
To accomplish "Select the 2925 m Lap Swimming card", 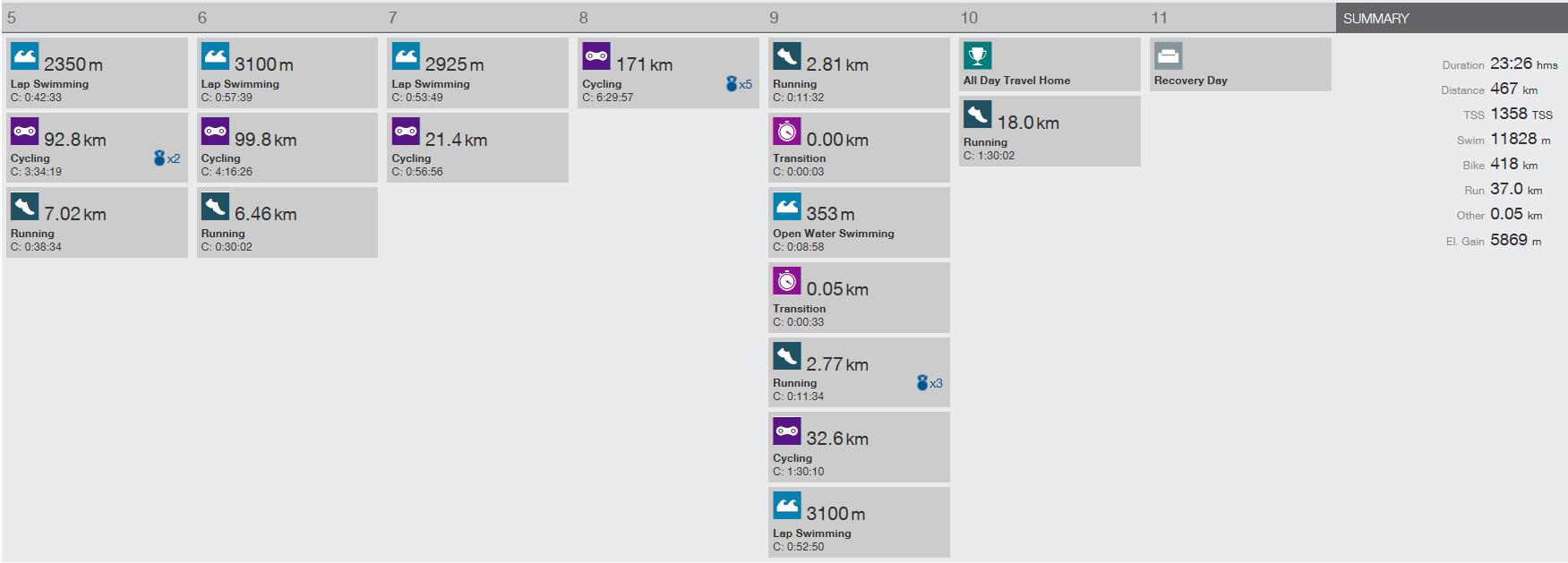I will pos(477,73).
